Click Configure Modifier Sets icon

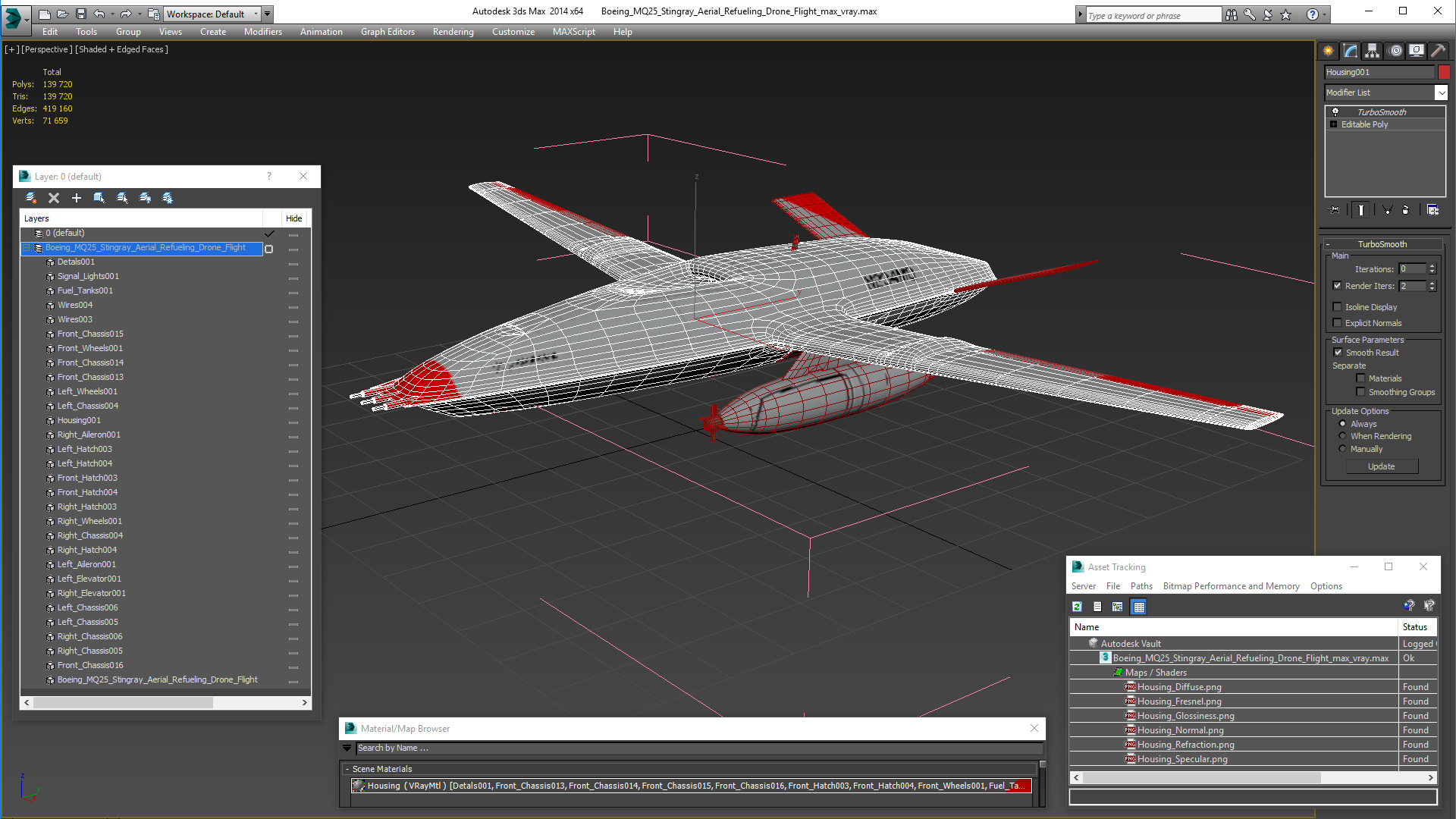(1432, 210)
